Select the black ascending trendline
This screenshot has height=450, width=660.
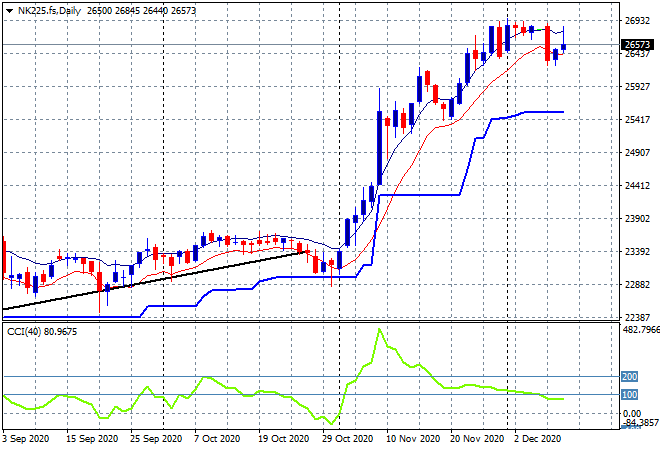pos(156,280)
